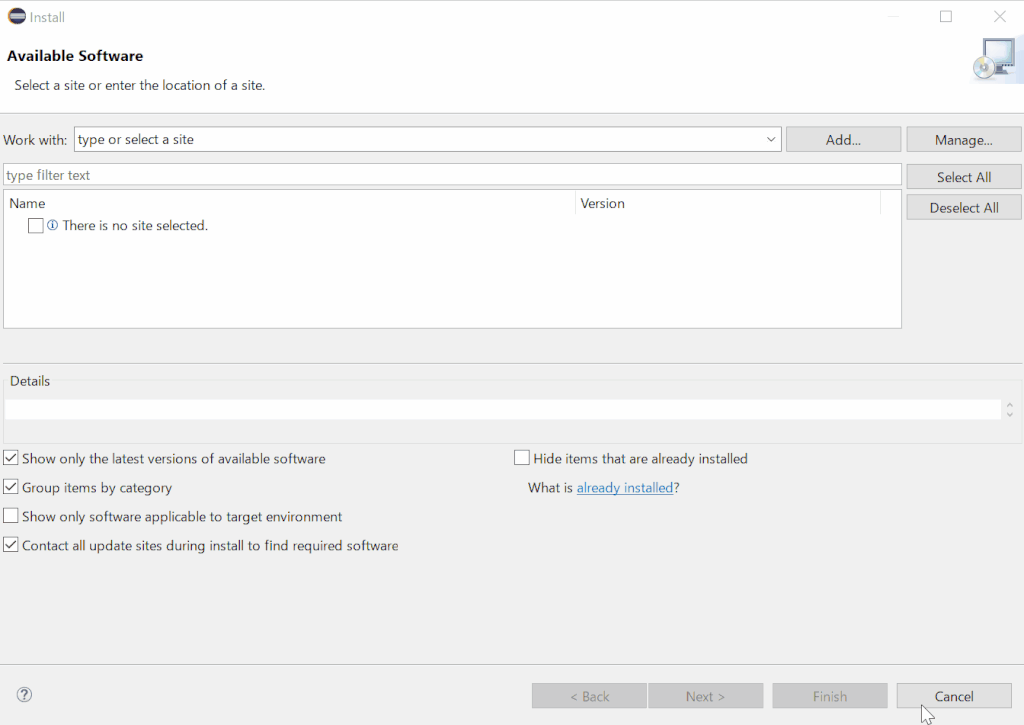Viewport: 1024px width, 725px height.
Task: Tick the checkbox next to 'There is no site selected'
Action: [x=36, y=226]
